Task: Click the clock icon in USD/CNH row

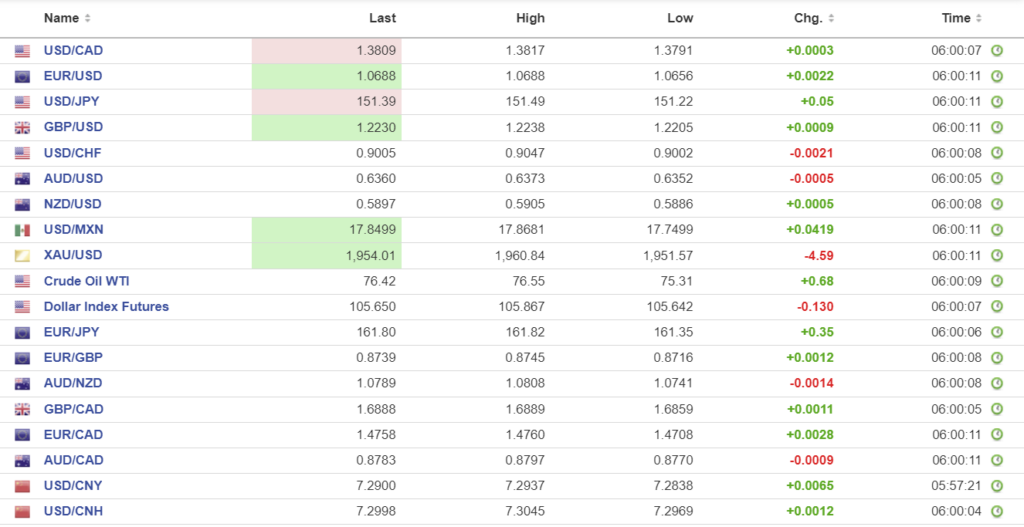Action: coord(996,512)
